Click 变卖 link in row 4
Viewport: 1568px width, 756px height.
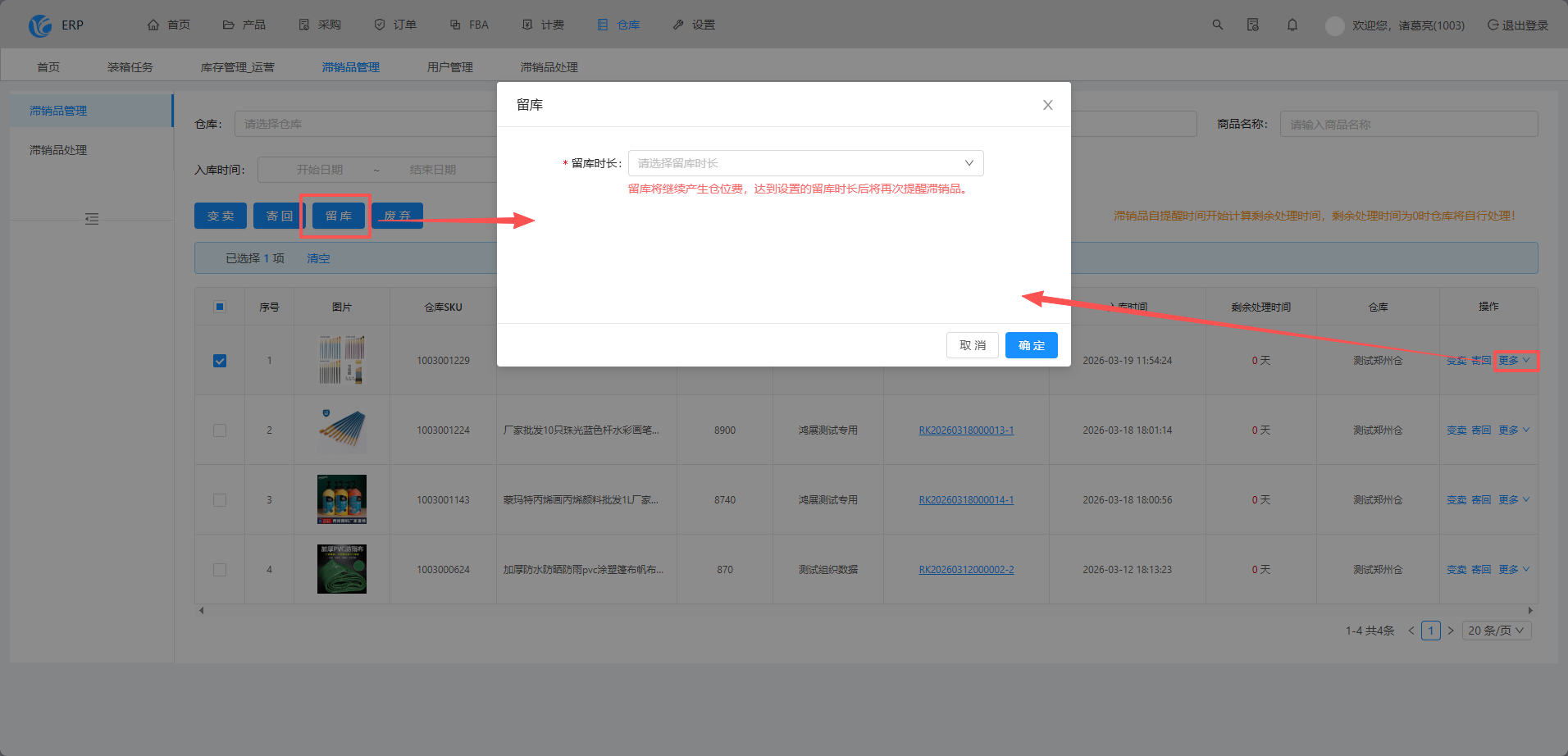pyautogui.click(x=1456, y=570)
